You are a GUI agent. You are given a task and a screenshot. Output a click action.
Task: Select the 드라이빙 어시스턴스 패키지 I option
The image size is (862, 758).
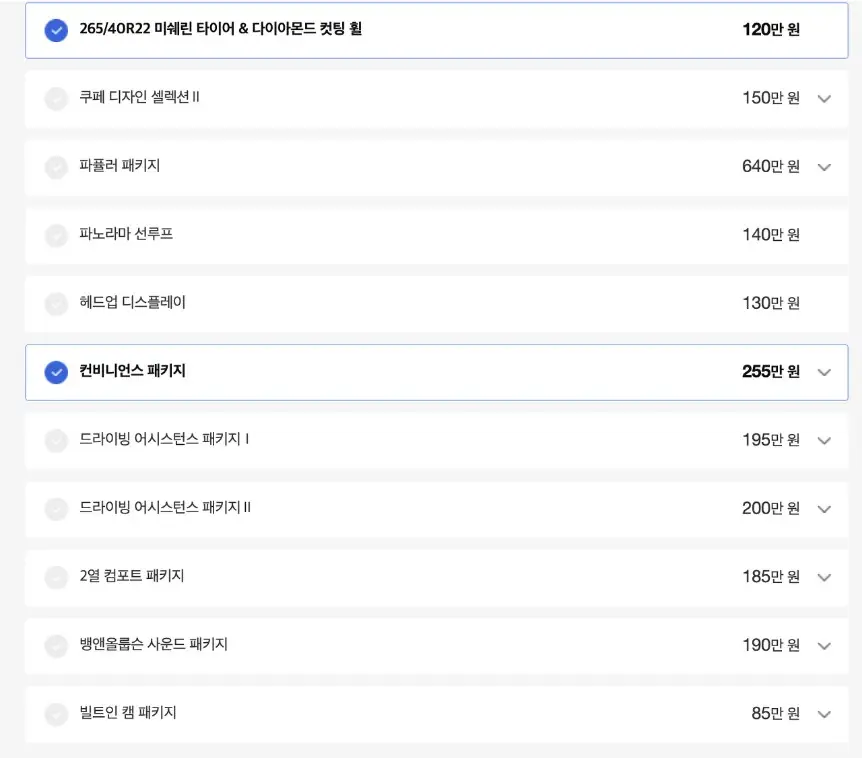click(x=56, y=440)
